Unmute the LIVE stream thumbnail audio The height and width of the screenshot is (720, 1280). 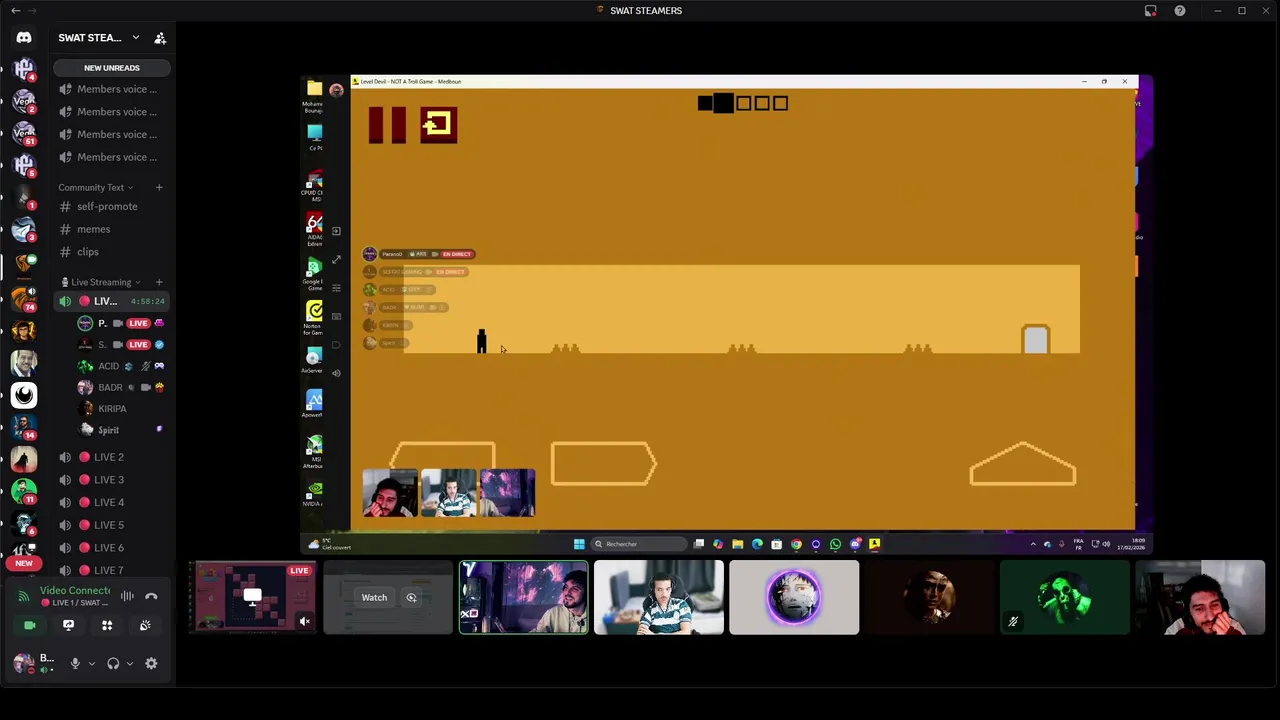point(305,622)
